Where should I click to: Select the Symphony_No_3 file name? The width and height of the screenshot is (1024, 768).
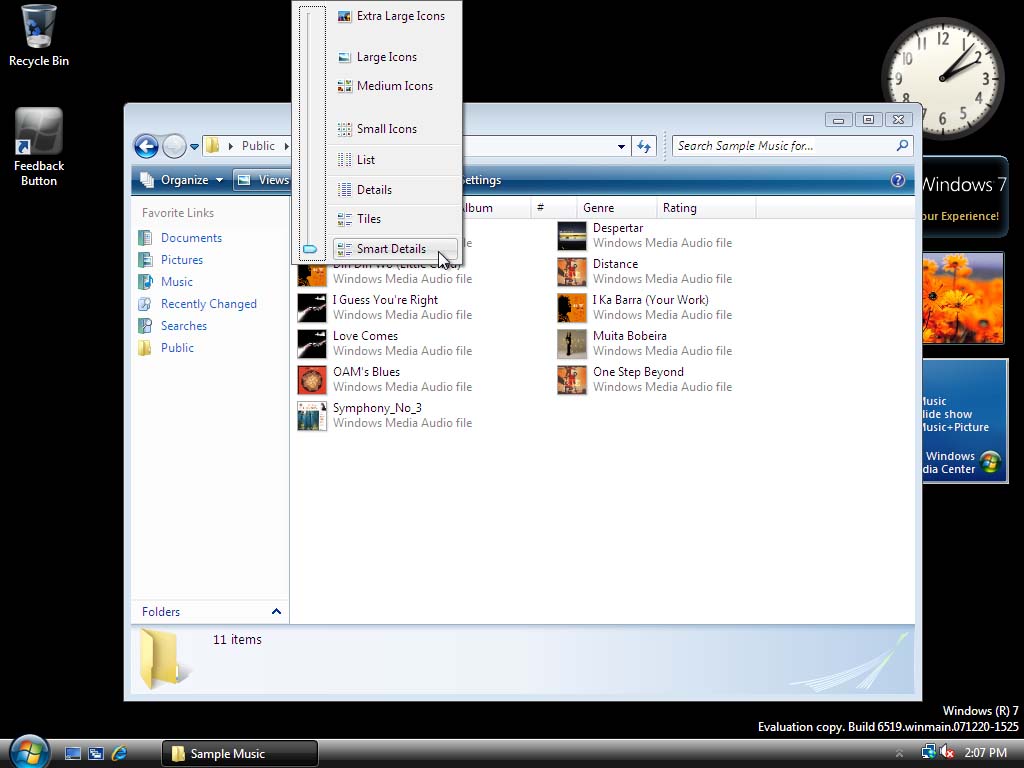click(x=377, y=408)
